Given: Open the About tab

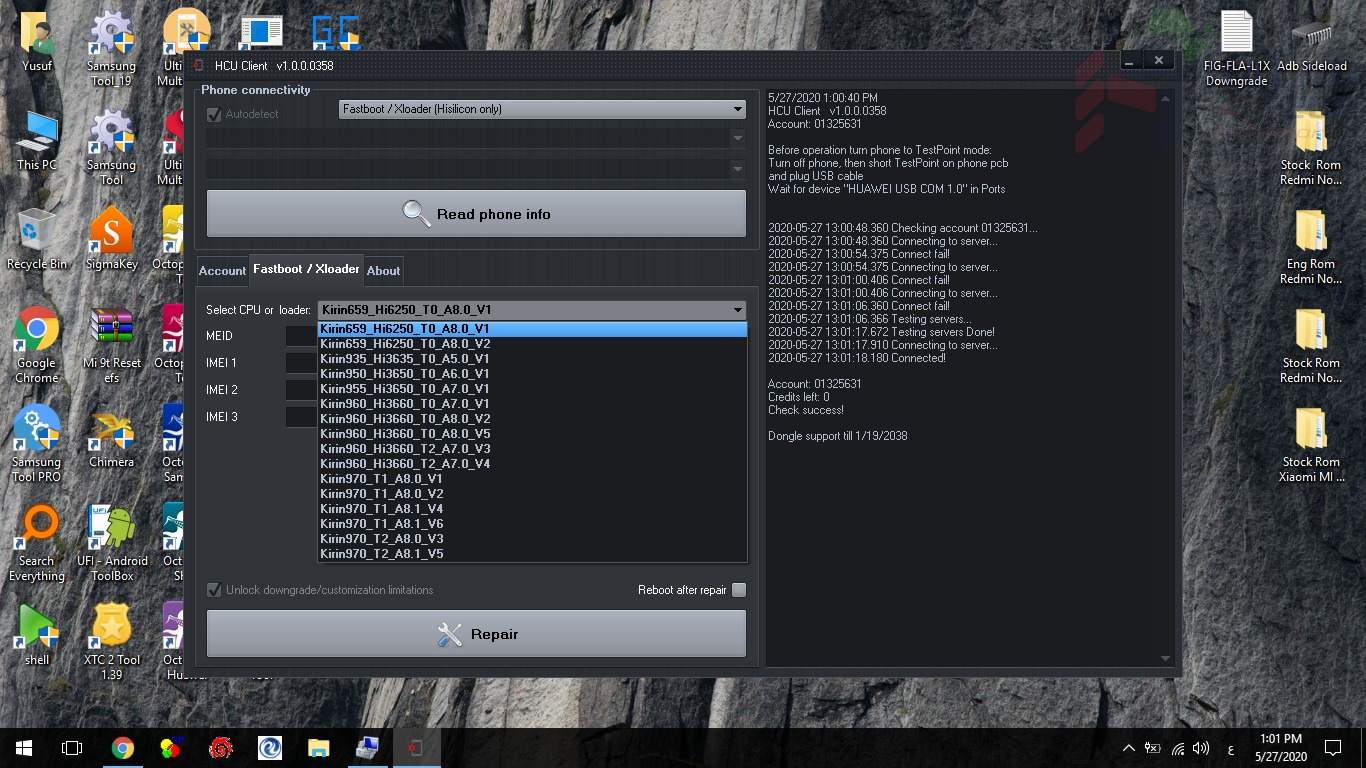Looking at the screenshot, I should coord(383,271).
